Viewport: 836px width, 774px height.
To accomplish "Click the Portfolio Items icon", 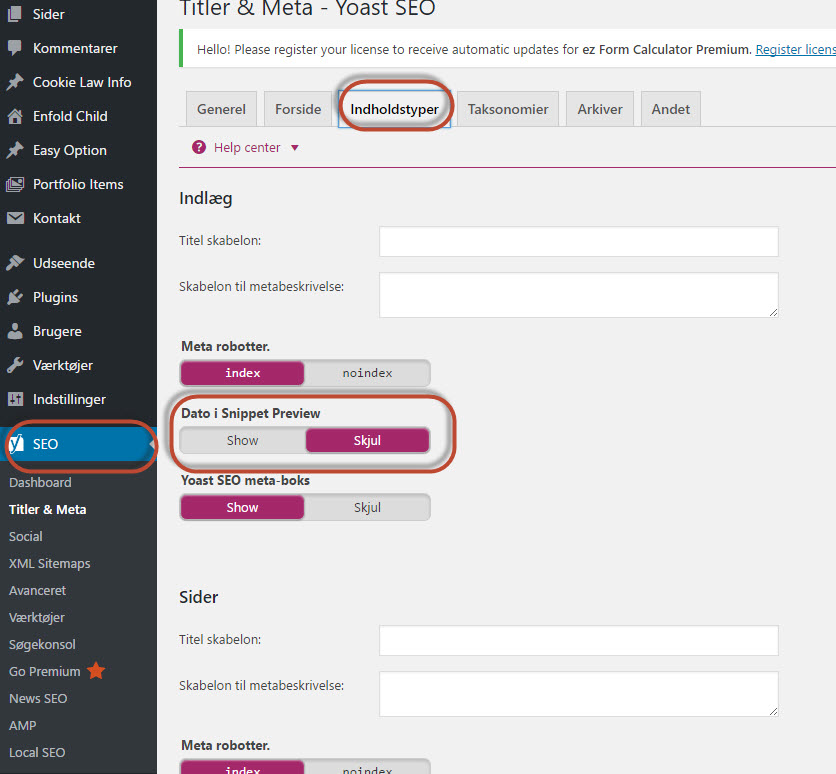I will [15, 184].
